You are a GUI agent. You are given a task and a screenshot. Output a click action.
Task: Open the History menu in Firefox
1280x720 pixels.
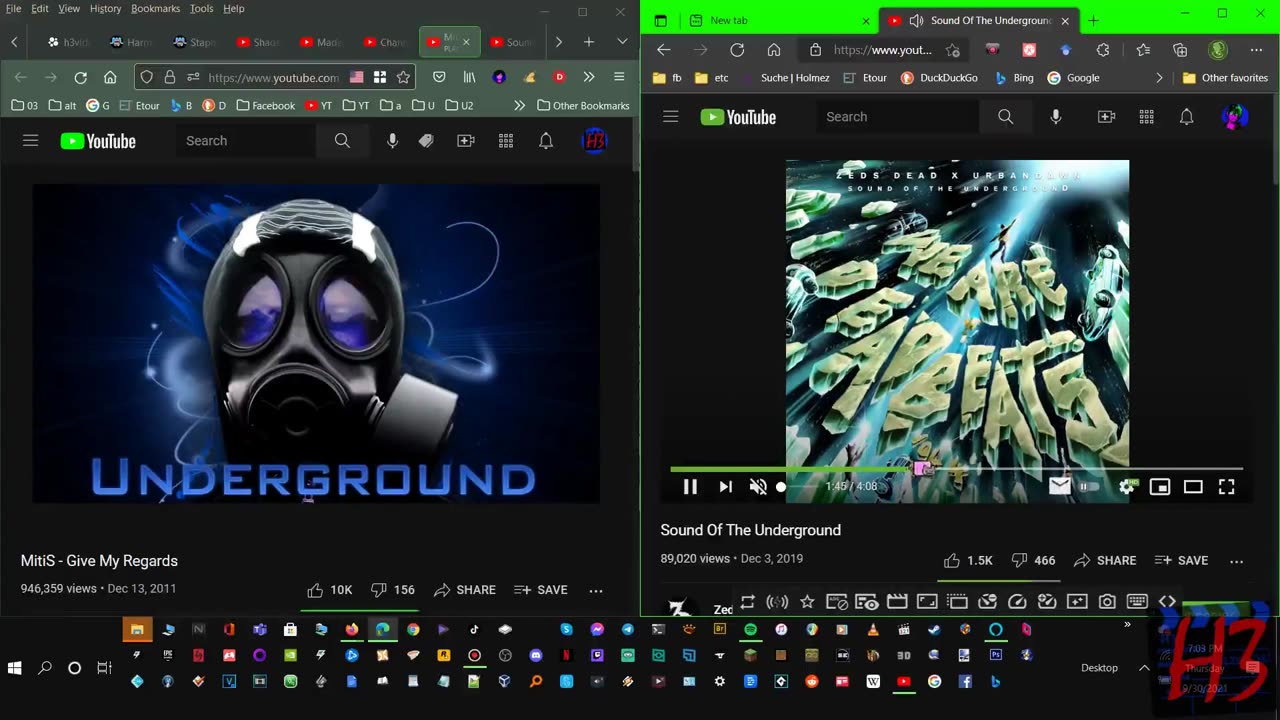pyautogui.click(x=105, y=8)
